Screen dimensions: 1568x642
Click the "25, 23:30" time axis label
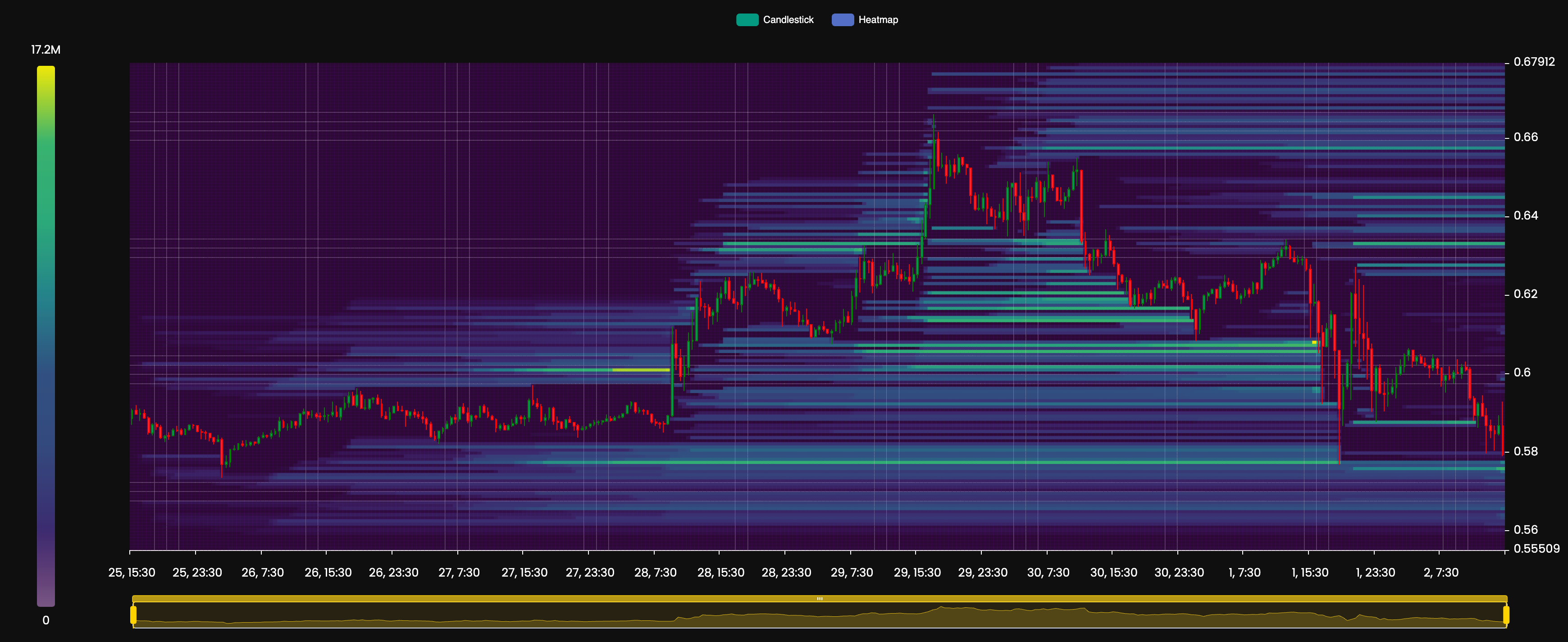[197, 573]
